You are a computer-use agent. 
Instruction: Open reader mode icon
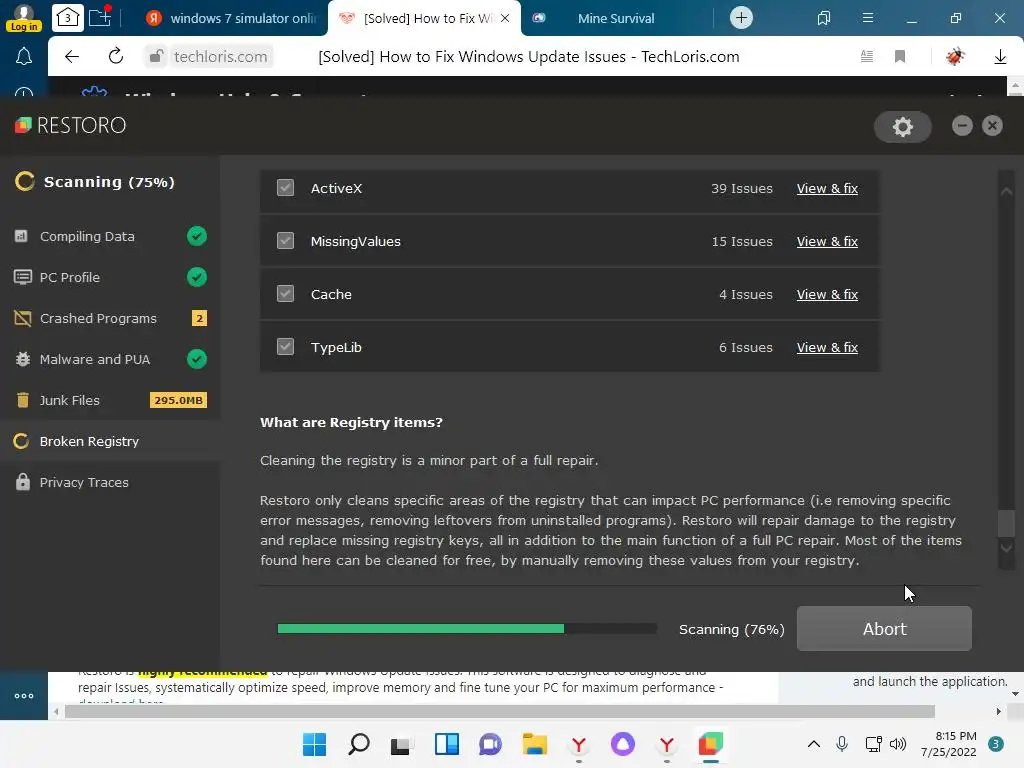tap(867, 57)
